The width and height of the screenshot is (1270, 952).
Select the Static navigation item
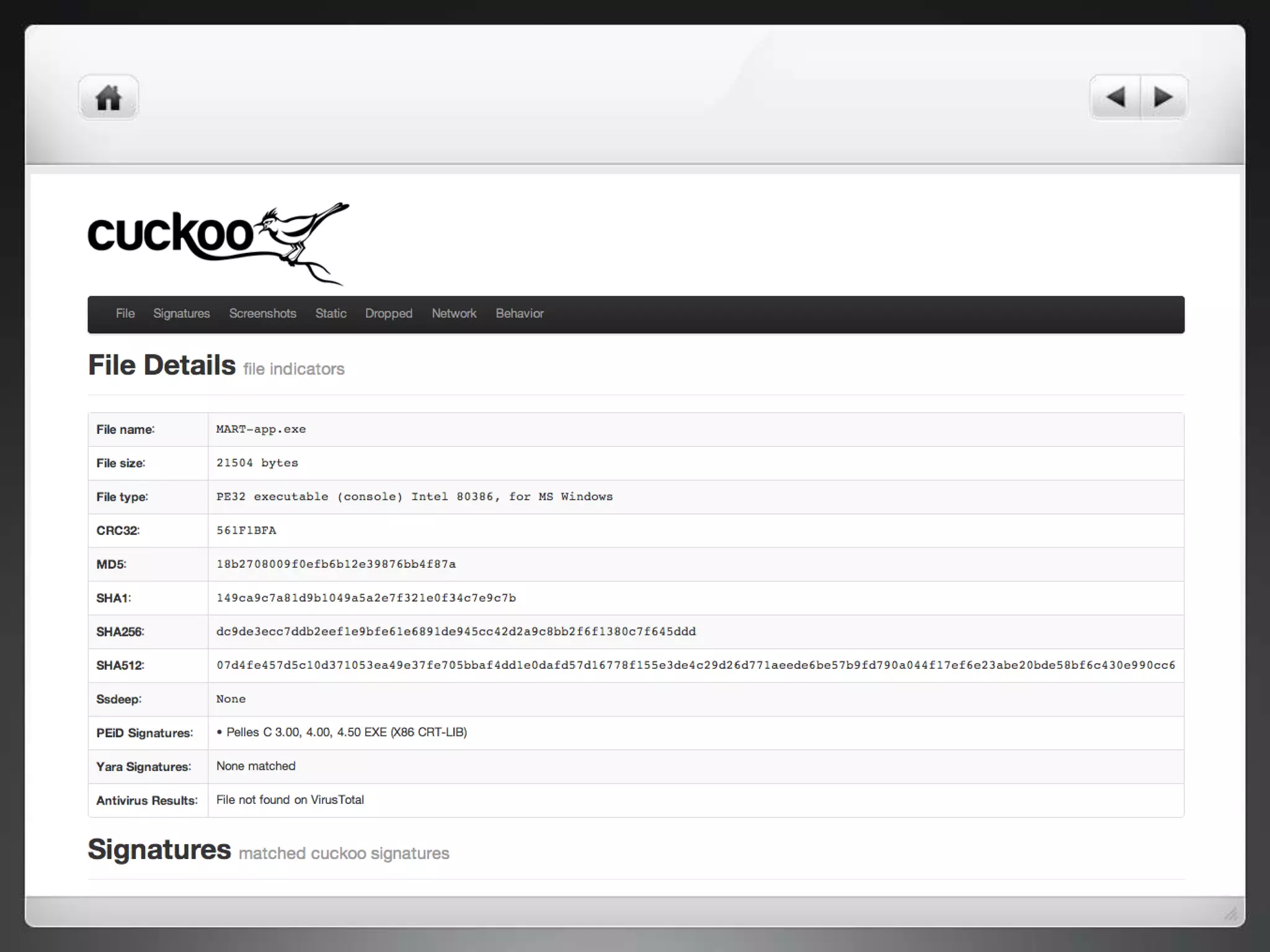click(x=331, y=314)
